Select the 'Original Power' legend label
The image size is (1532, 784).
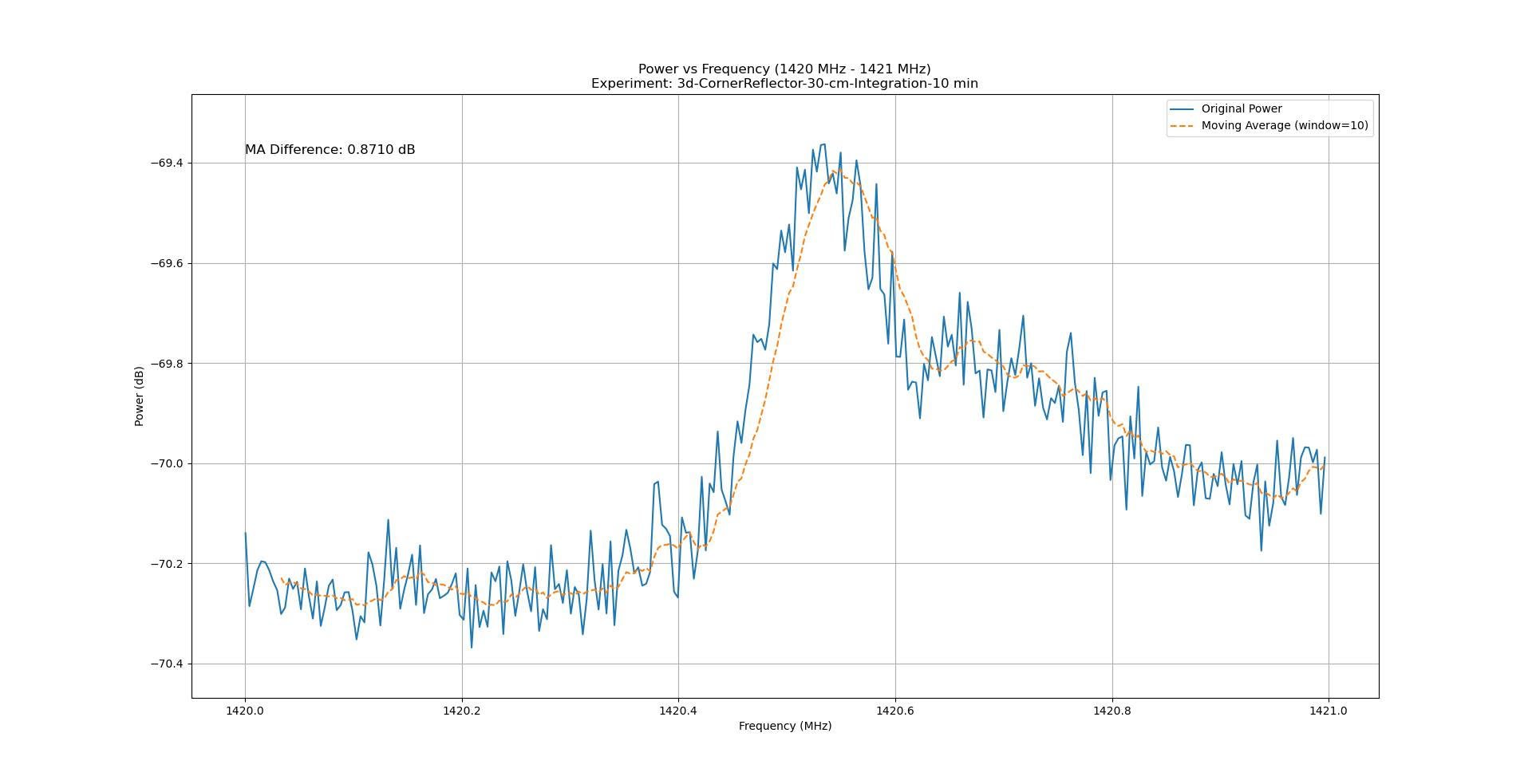[1242, 108]
